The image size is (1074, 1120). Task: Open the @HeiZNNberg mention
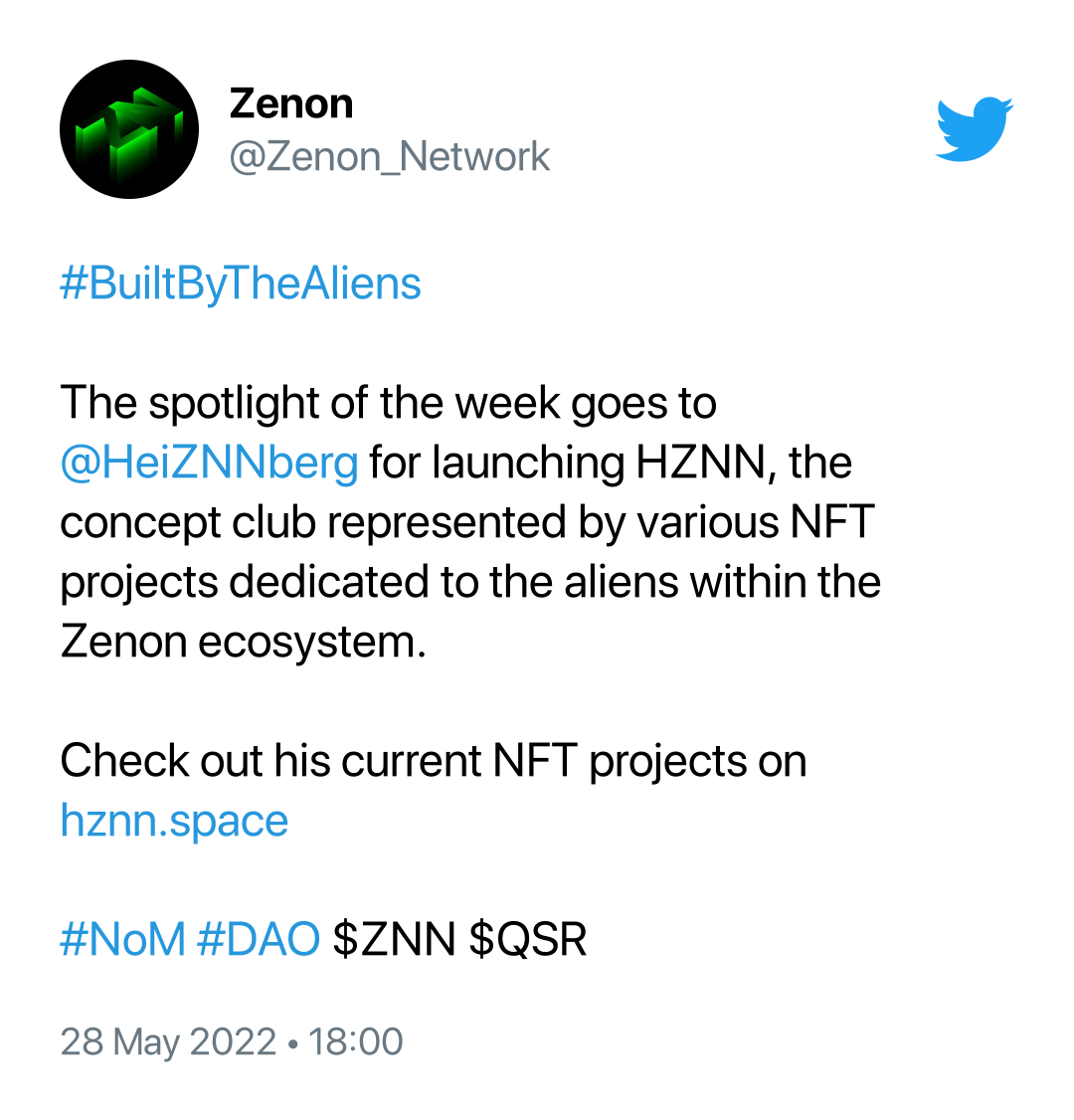pyautogui.click(x=209, y=464)
